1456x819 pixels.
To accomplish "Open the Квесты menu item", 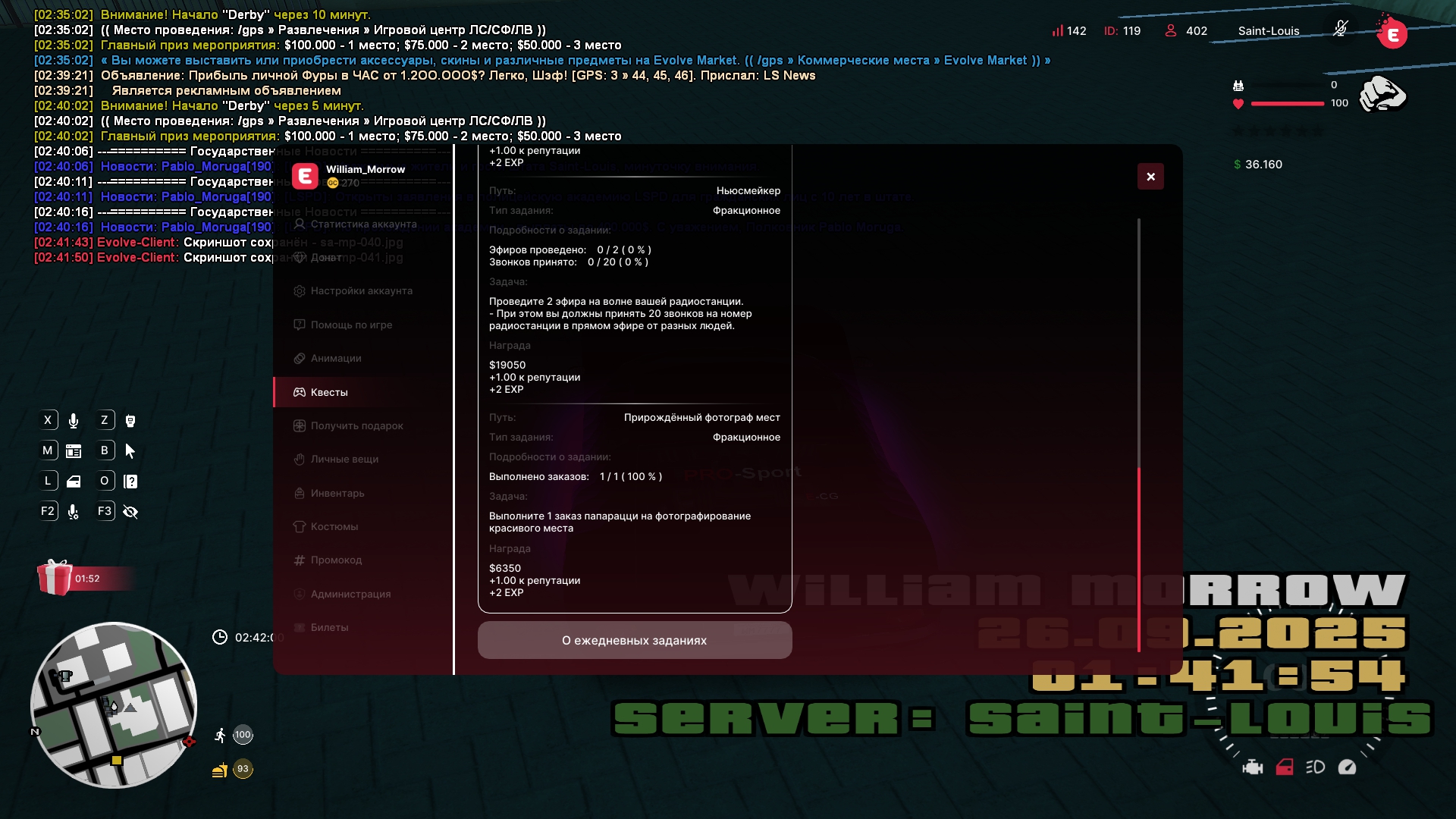I will [x=329, y=392].
